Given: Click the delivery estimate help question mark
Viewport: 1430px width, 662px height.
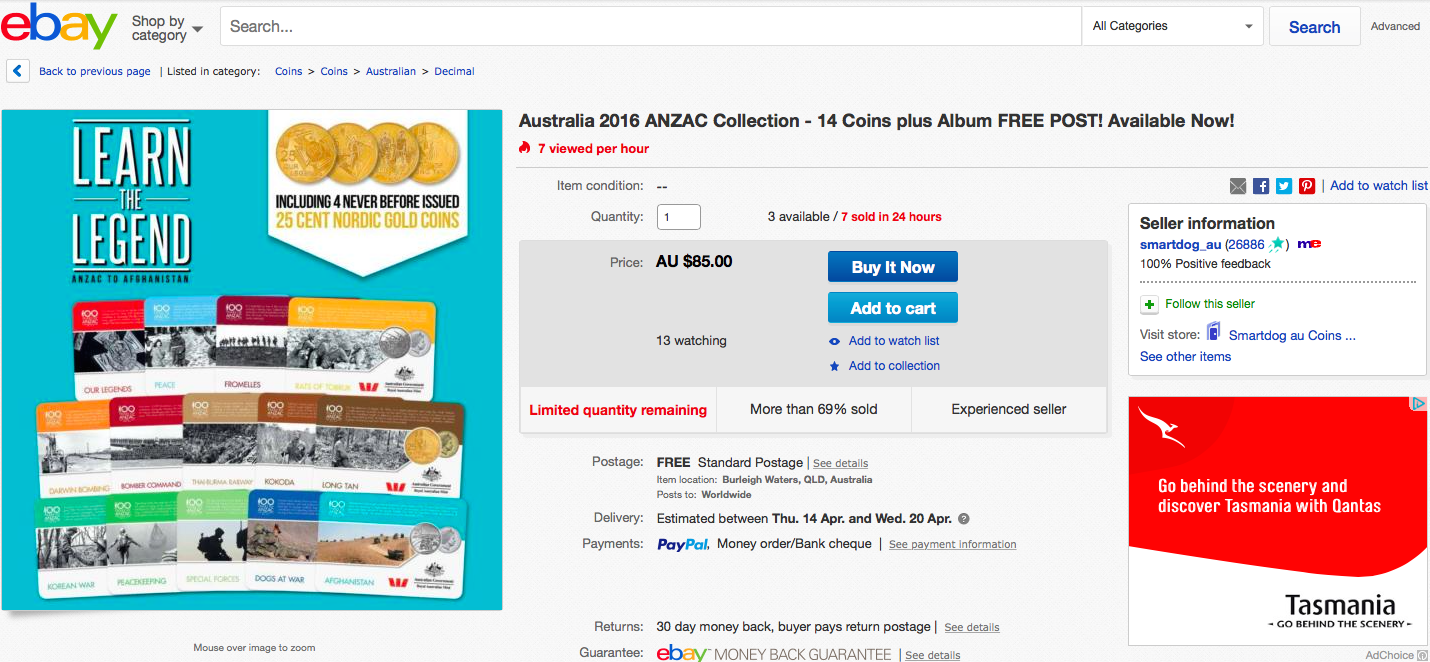Looking at the screenshot, I should tap(964, 519).
